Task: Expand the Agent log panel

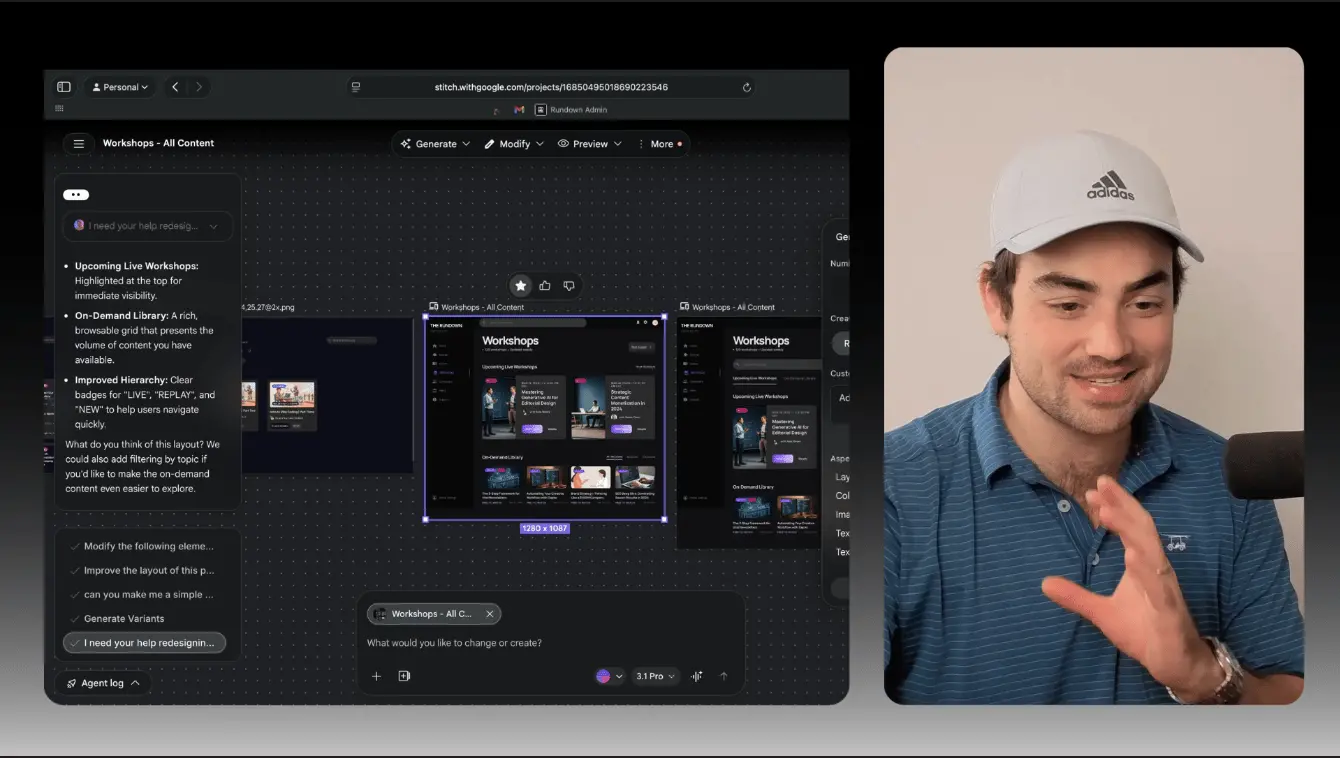Action: [x=103, y=684]
